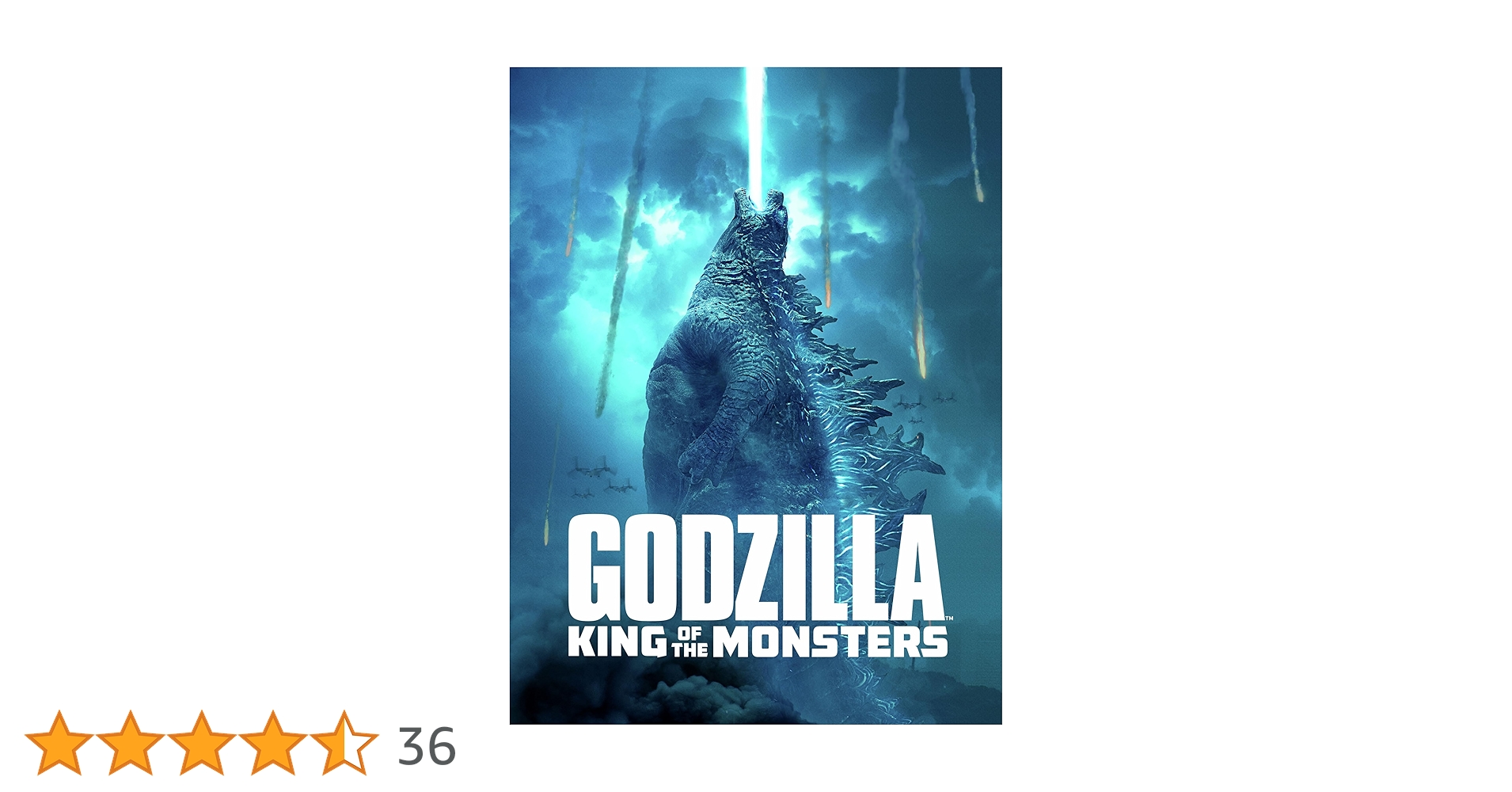The height and width of the screenshot is (792, 1512).
Task: Click the falling fireball at poster's top right
Action: pos(973,135)
